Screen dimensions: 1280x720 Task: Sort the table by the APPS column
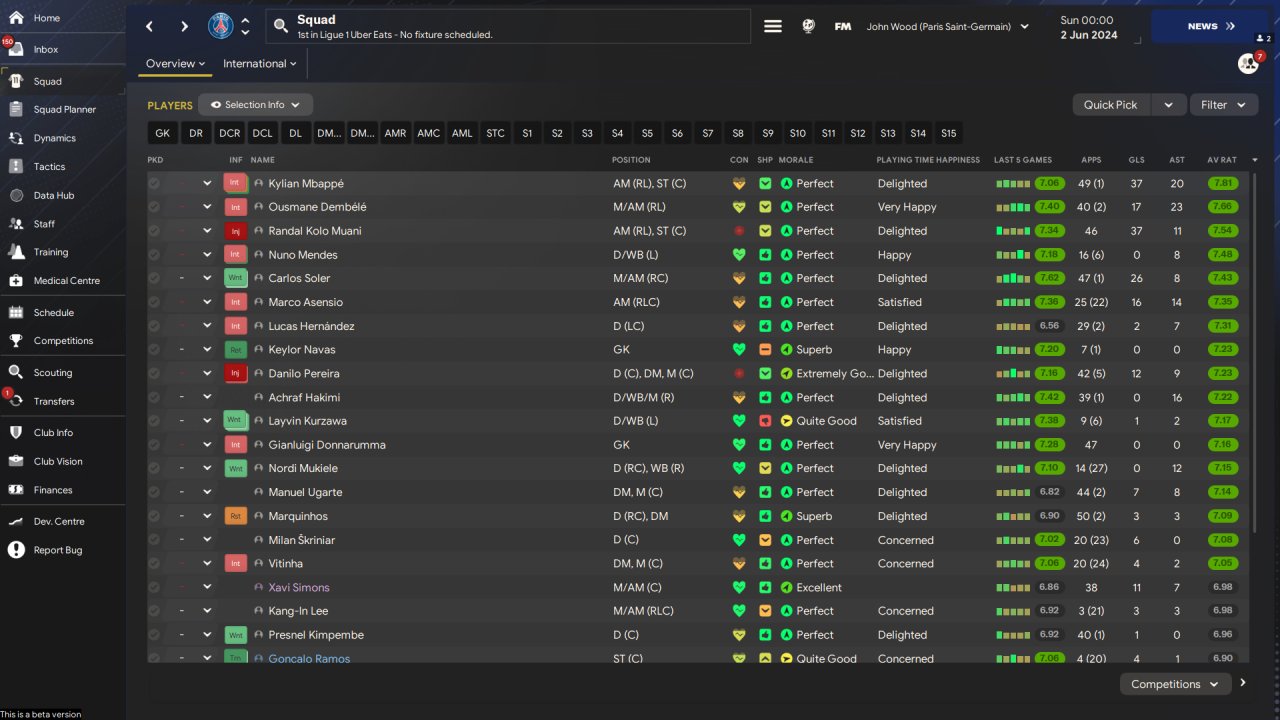[1091, 160]
